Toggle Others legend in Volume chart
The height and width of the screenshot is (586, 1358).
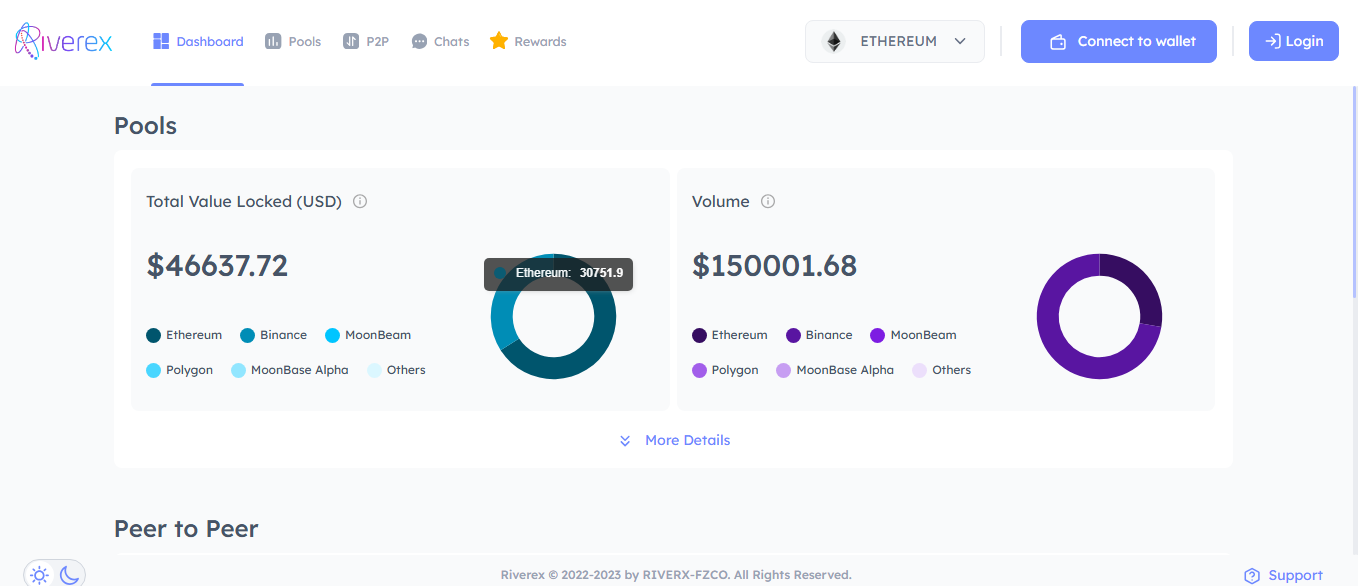942,370
